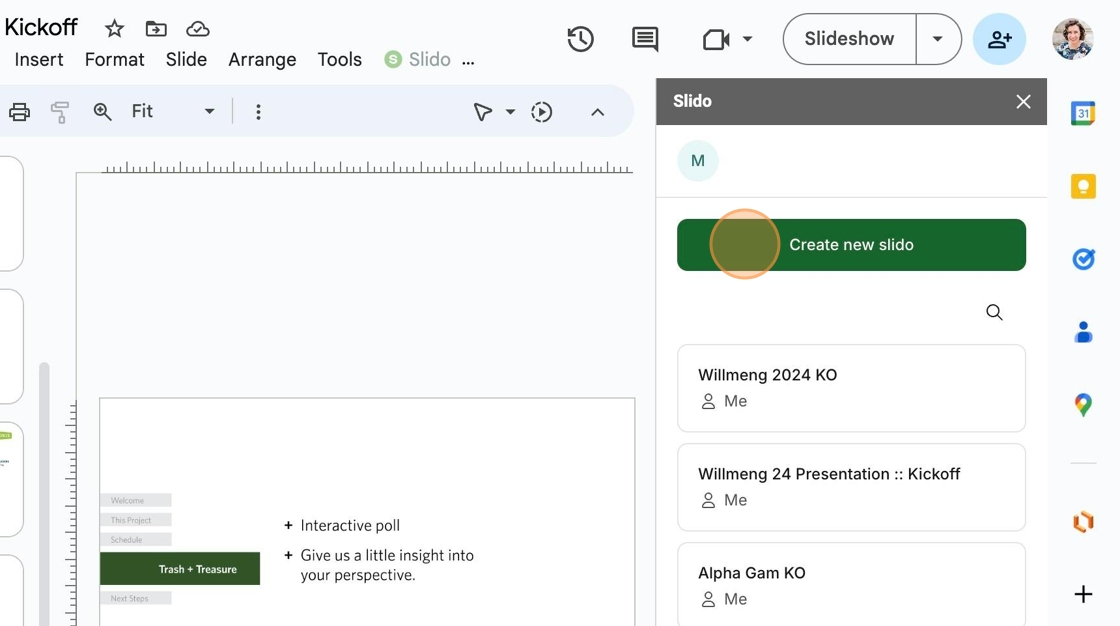Search slidos with magnifier icon
Viewport: 1120px width, 626px height.
click(994, 312)
